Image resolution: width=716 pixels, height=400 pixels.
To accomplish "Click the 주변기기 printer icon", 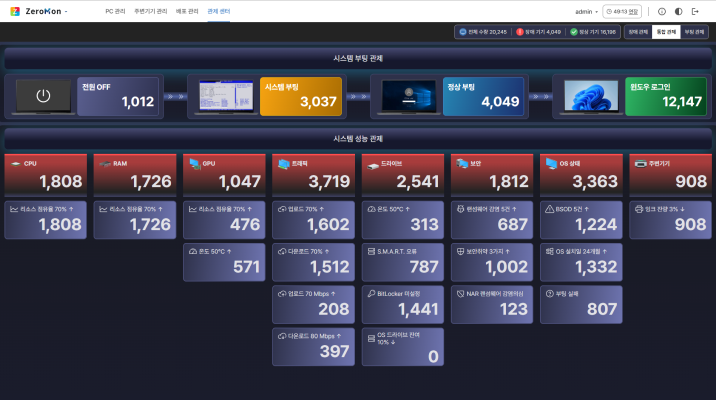I will (x=641, y=163).
